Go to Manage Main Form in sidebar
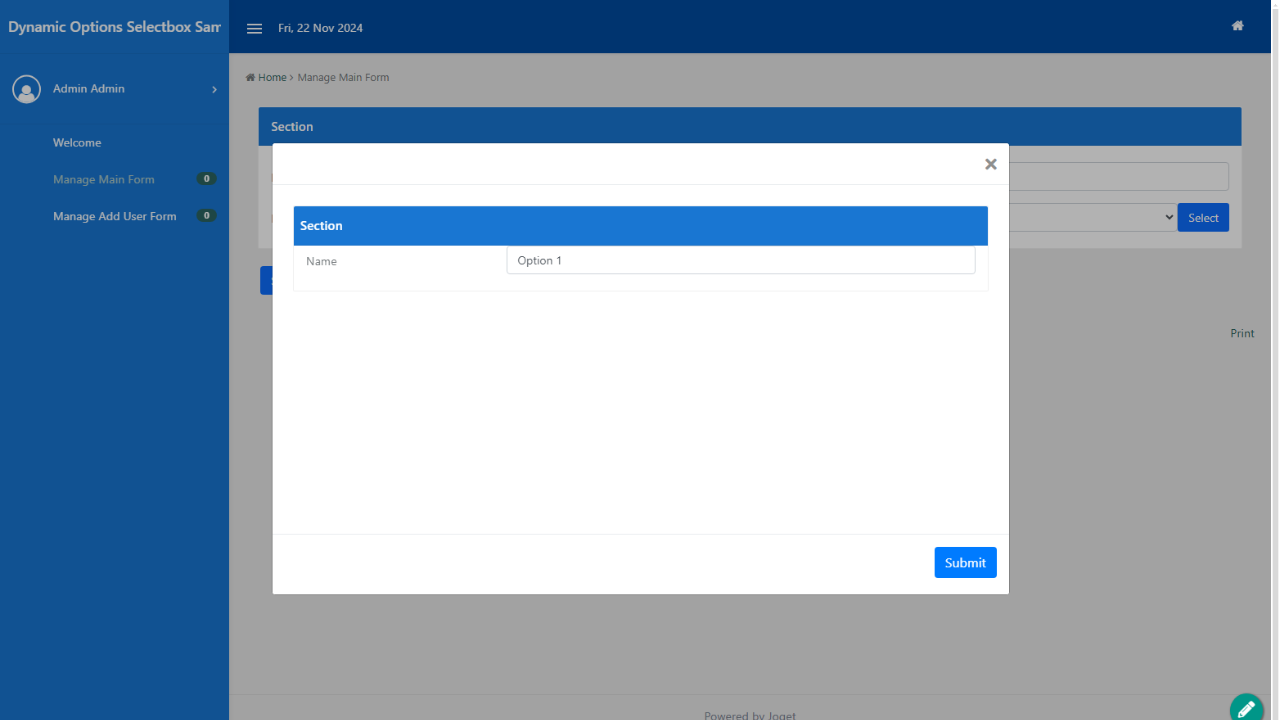The image size is (1280, 720). pos(104,180)
